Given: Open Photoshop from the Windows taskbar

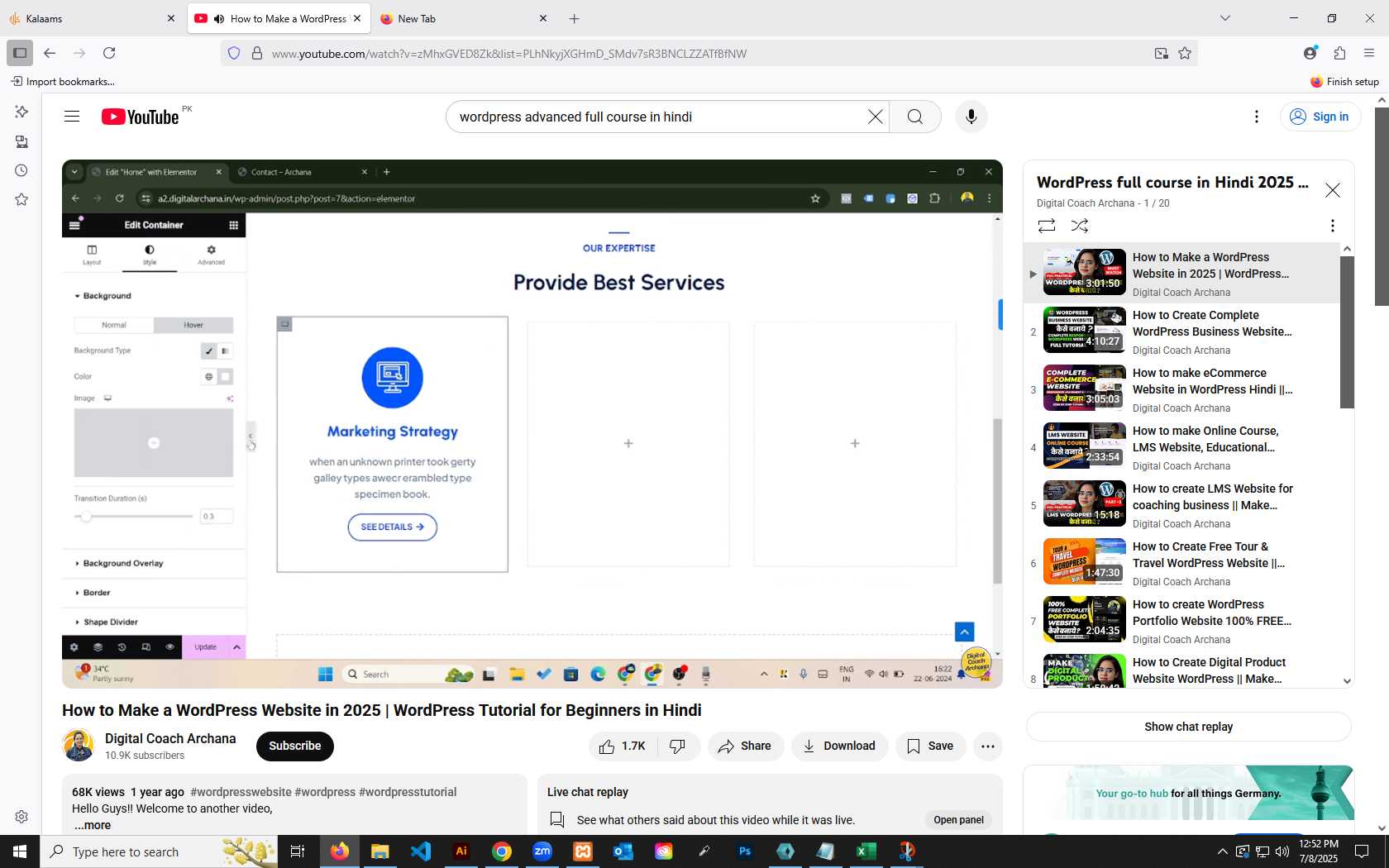Looking at the screenshot, I should [745, 851].
